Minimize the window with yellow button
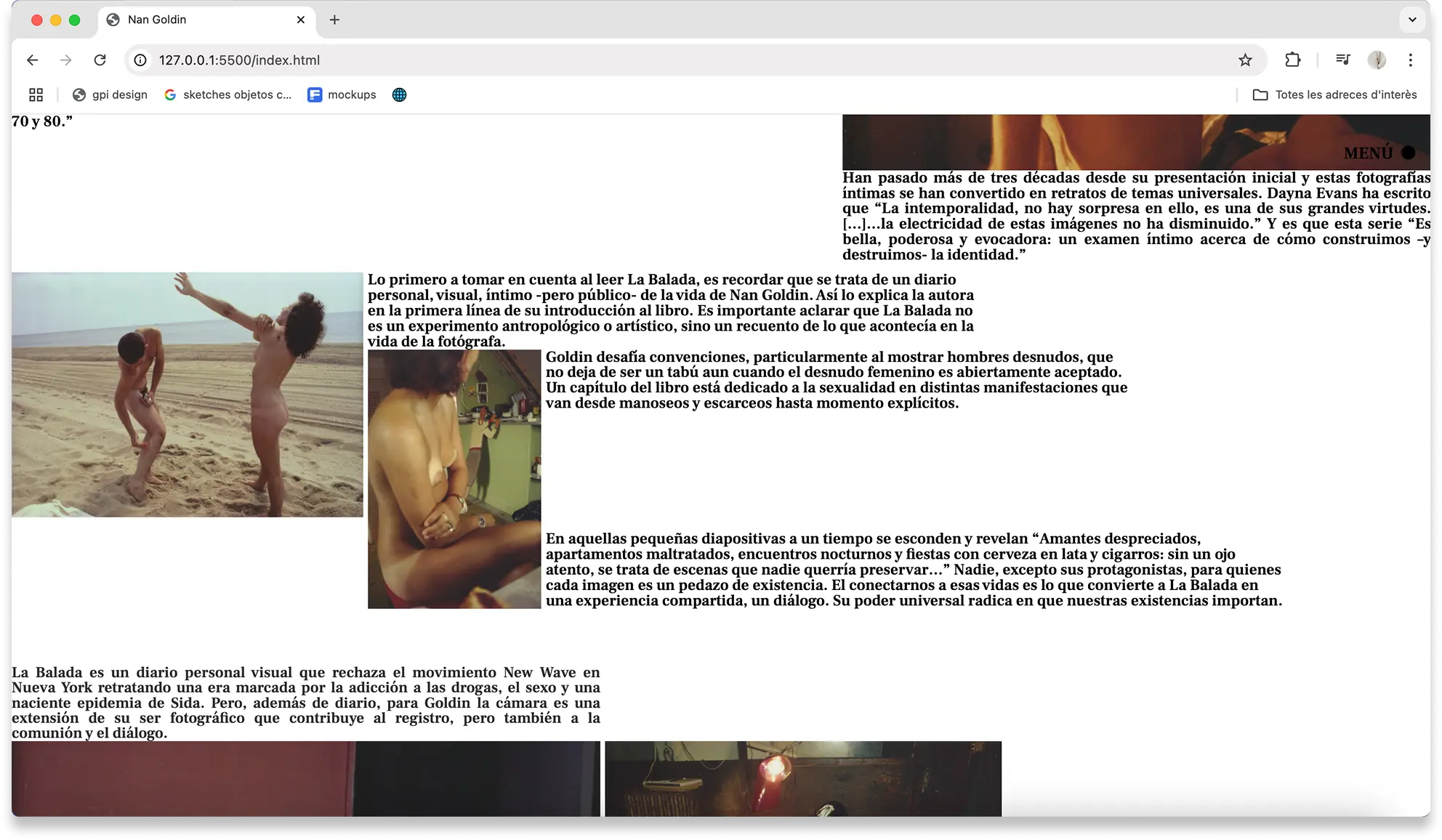Screen dimensions: 1442x840 (55, 20)
